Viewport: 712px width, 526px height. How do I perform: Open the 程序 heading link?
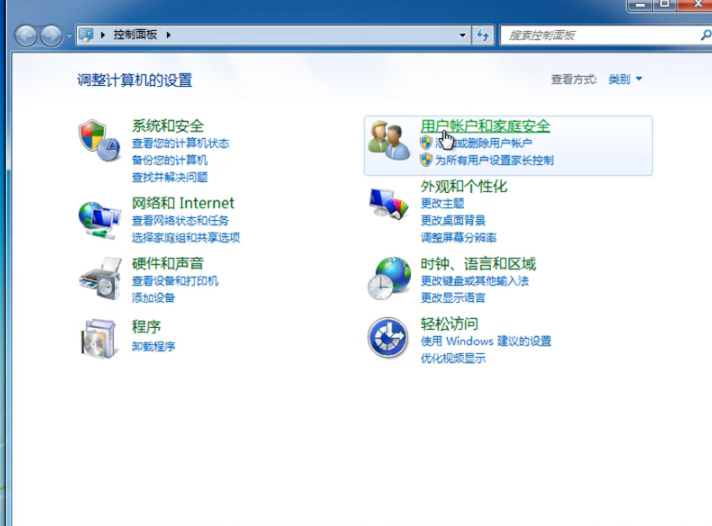coord(146,327)
